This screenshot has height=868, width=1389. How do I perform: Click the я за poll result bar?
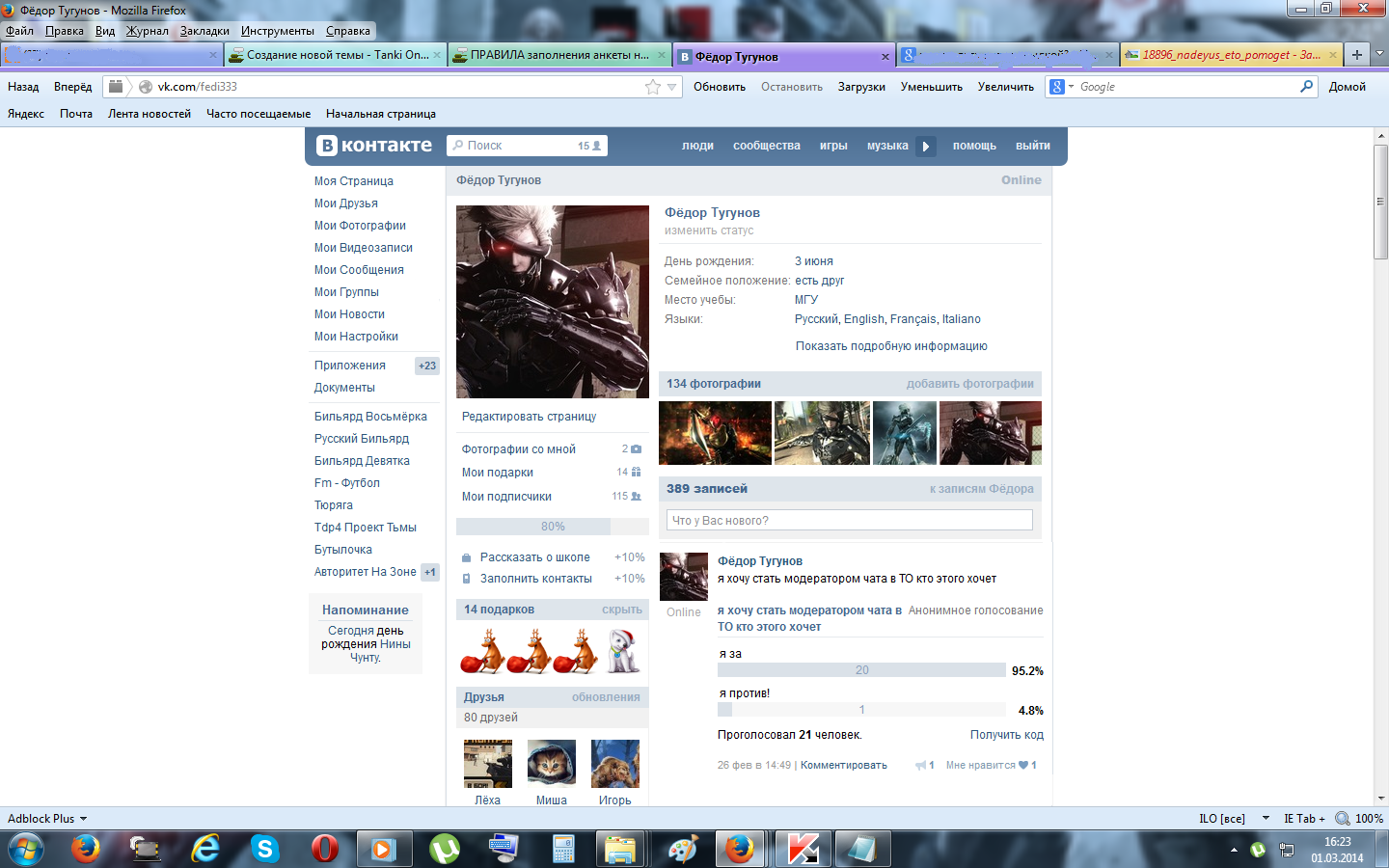click(x=862, y=670)
